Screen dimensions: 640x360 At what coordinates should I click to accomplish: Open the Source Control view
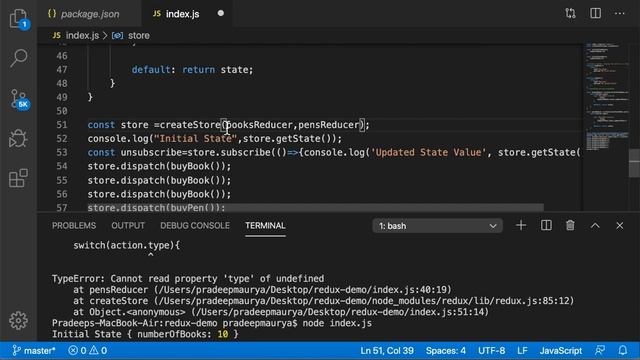click(x=18, y=99)
